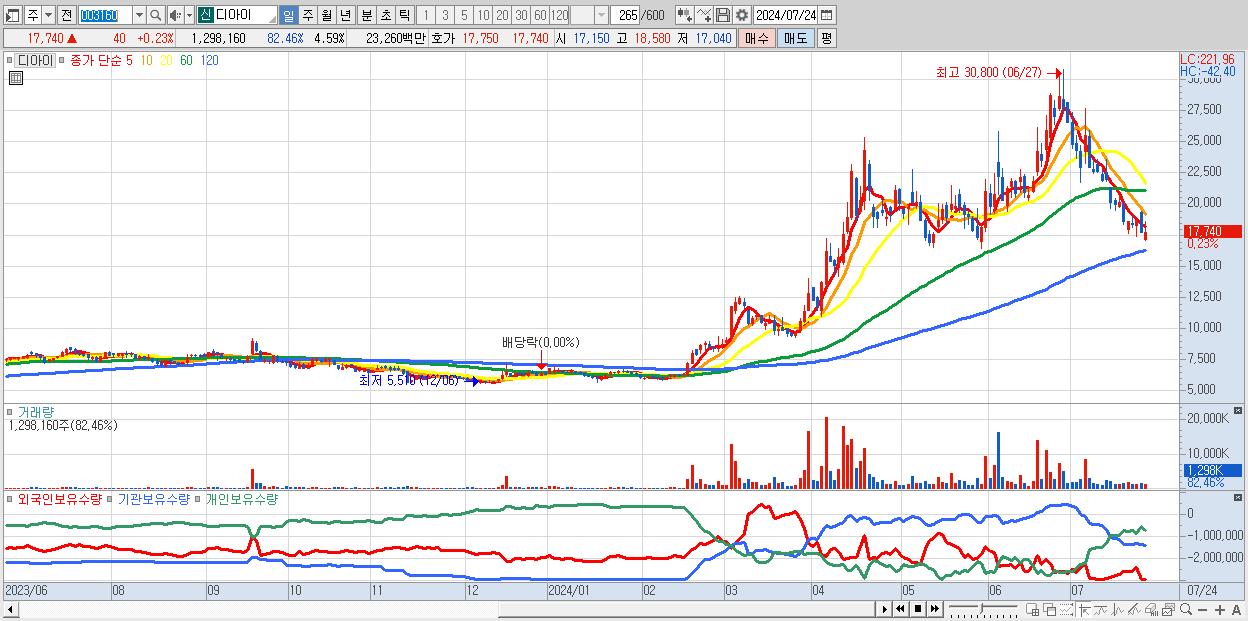Open the 주 stock type dropdown arrow
Screen dimensions: 1248x621
tap(48, 15)
